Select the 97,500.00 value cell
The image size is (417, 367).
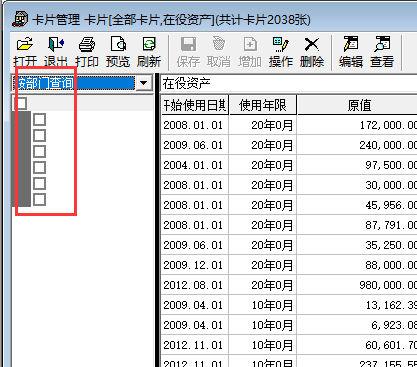[357, 165]
